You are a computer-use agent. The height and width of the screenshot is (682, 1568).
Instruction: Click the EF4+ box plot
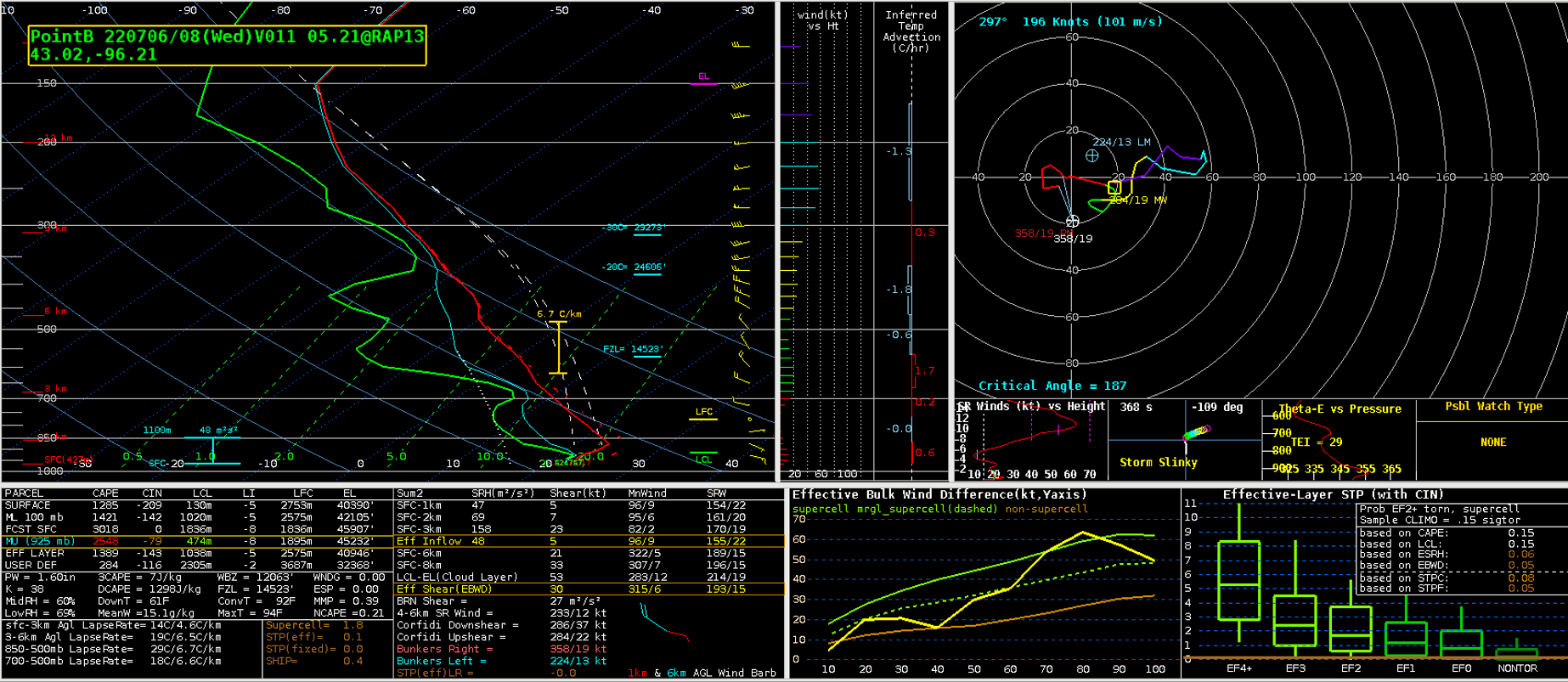coord(1239,573)
